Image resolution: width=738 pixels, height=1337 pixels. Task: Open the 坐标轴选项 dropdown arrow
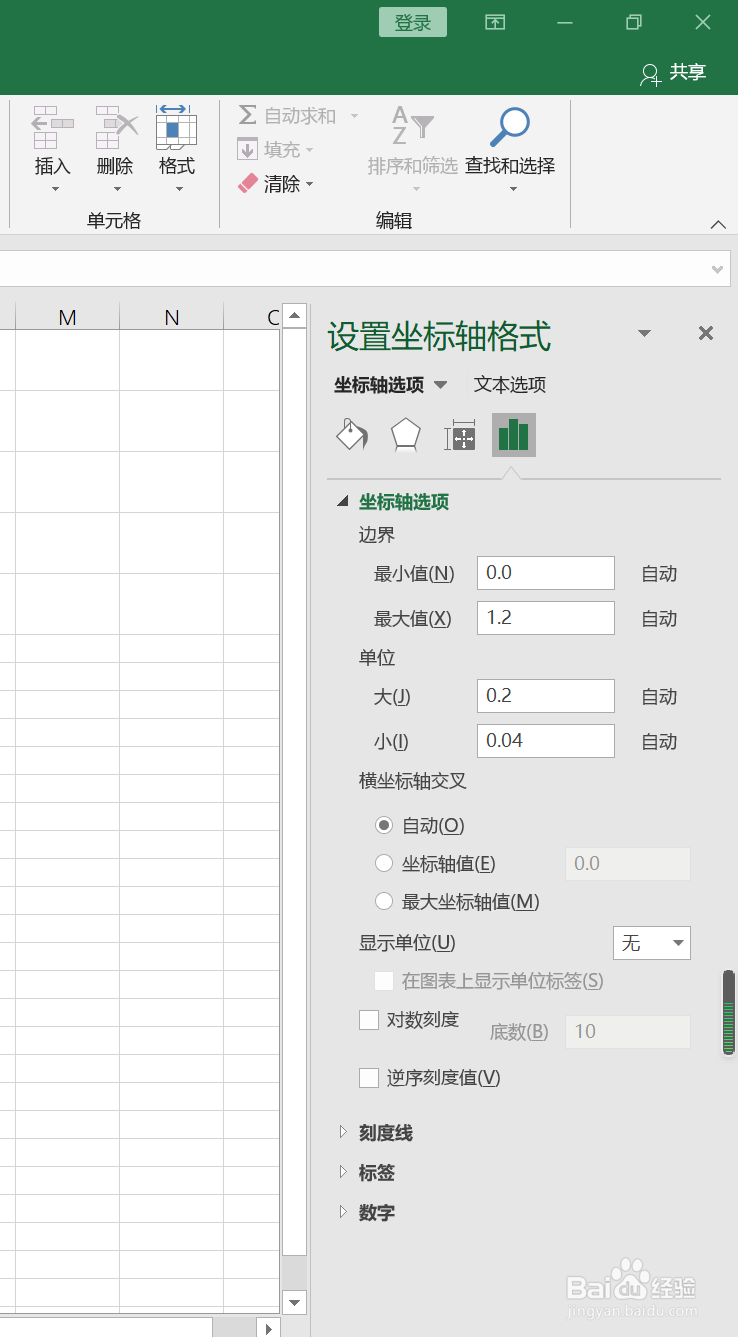pos(440,385)
